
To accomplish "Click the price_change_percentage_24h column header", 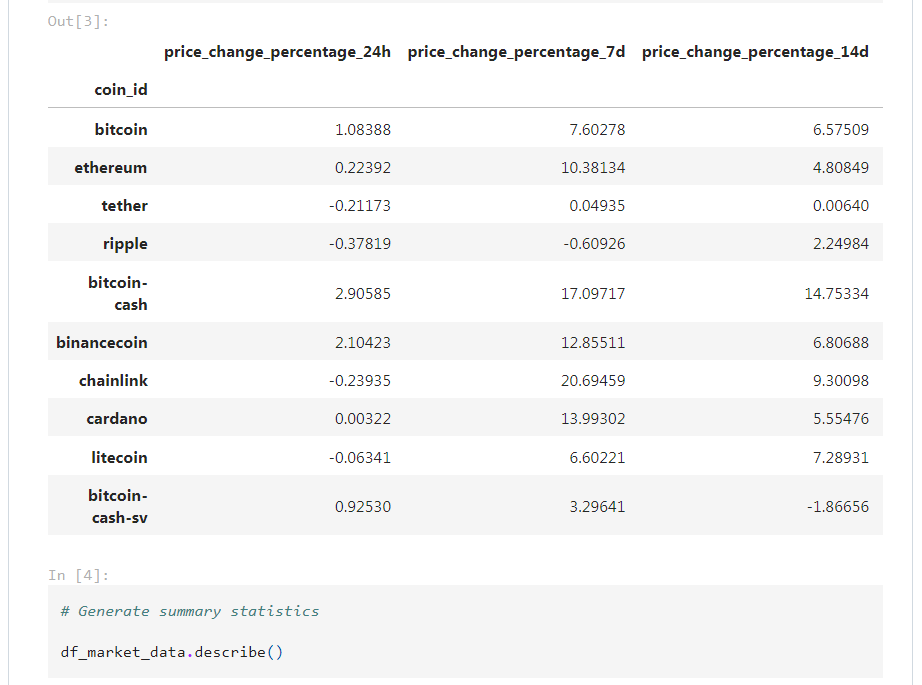I will (x=277, y=52).
